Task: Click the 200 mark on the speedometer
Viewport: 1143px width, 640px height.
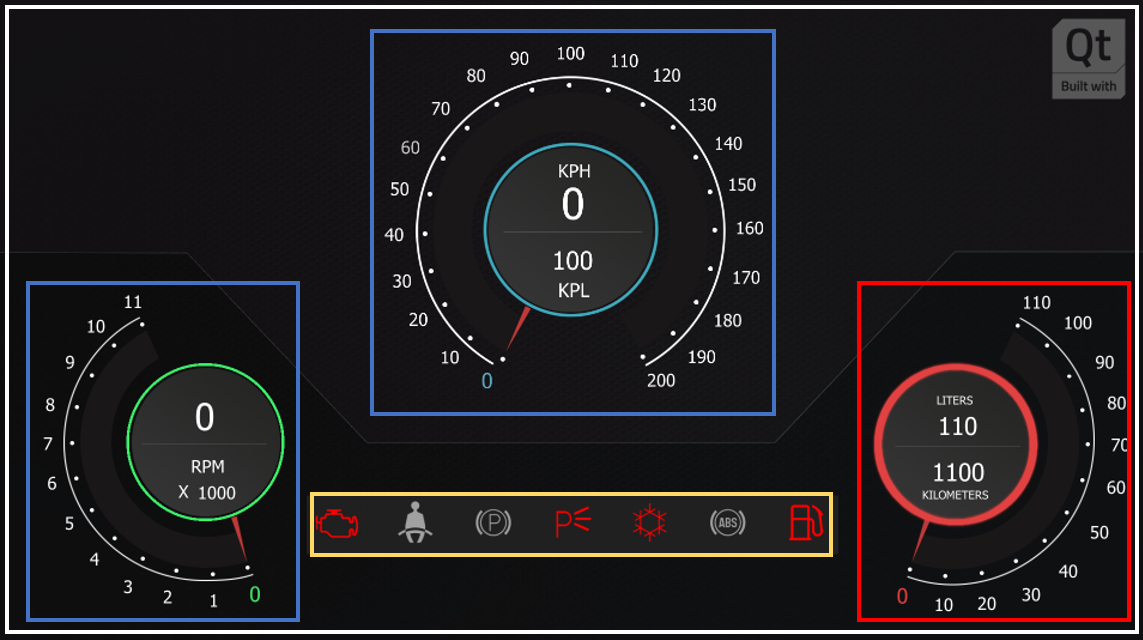Action: [661, 380]
